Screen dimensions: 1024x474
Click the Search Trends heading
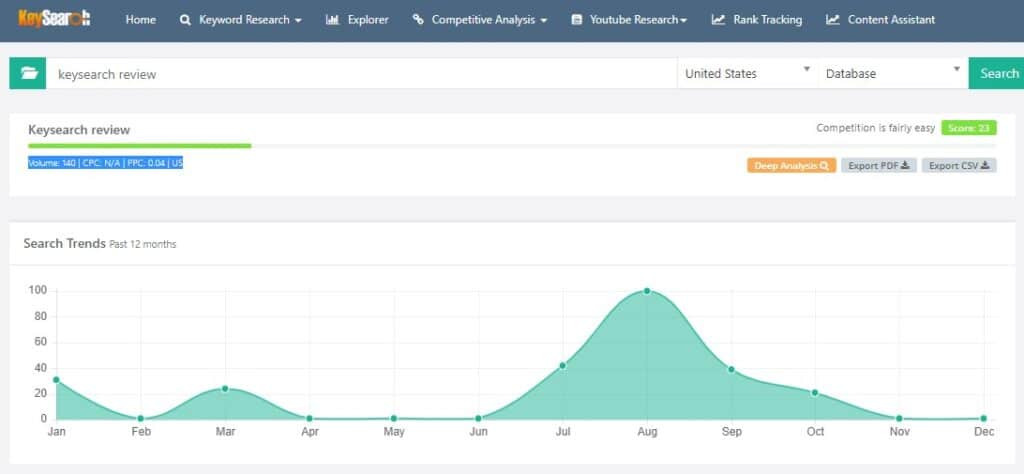pos(64,244)
